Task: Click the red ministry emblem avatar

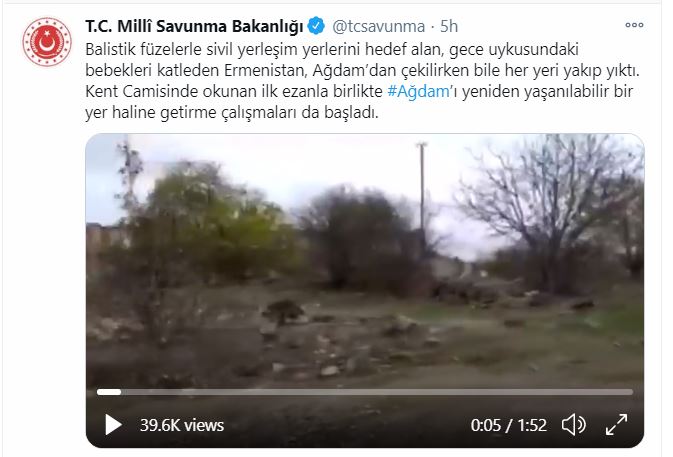Action: [47, 42]
